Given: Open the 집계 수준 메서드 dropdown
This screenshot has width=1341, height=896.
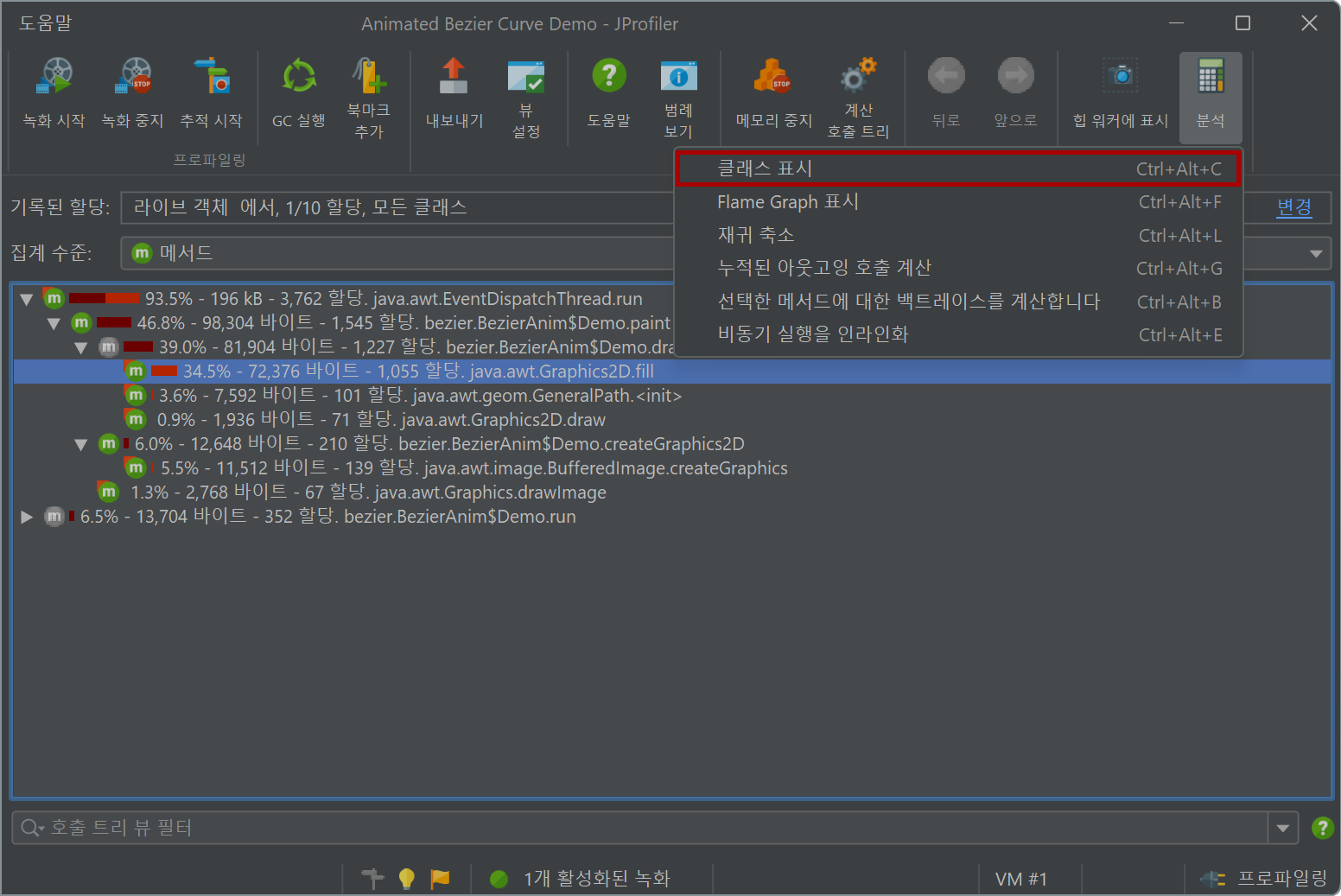Looking at the screenshot, I should click(x=1316, y=253).
